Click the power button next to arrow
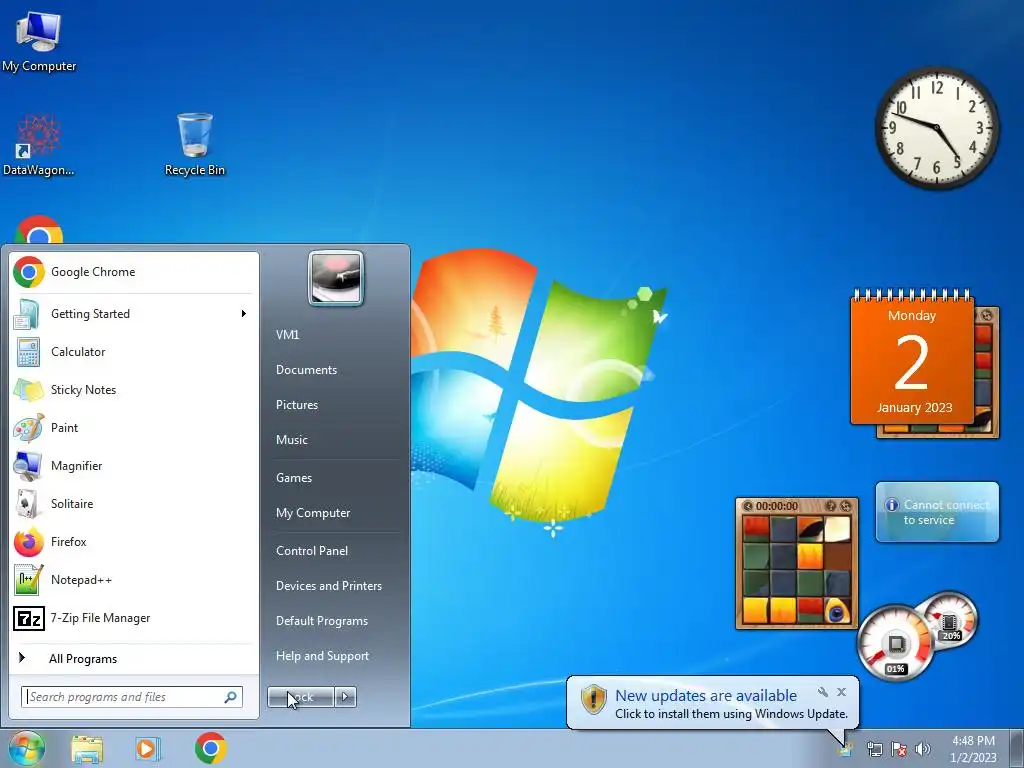Image resolution: width=1024 pixels, height=768 pixels. click(x=301, y=697)
